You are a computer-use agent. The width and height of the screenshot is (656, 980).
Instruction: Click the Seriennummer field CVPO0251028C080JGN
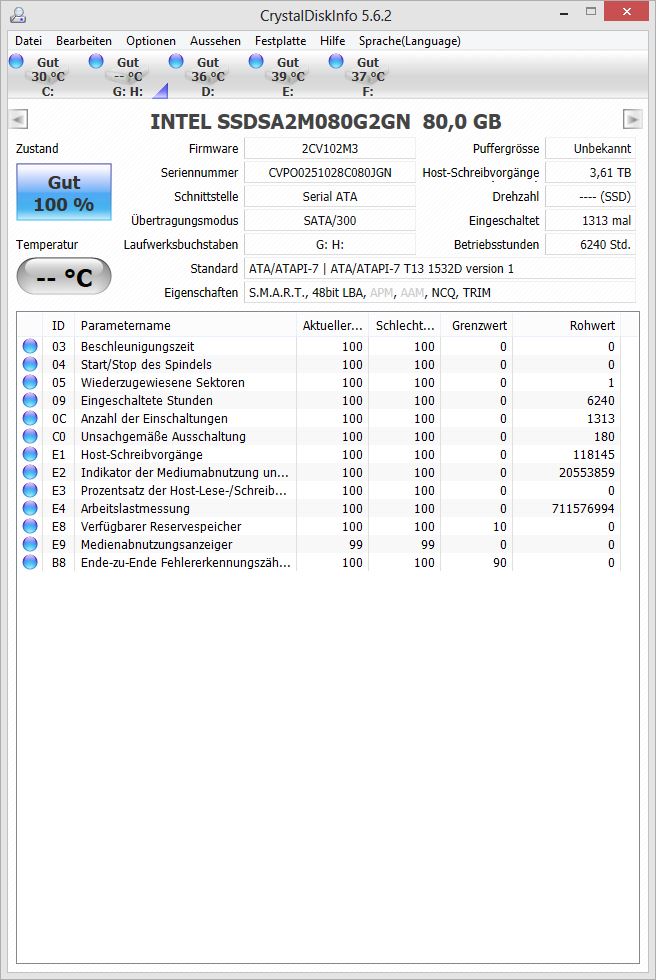tap(330, 172)
